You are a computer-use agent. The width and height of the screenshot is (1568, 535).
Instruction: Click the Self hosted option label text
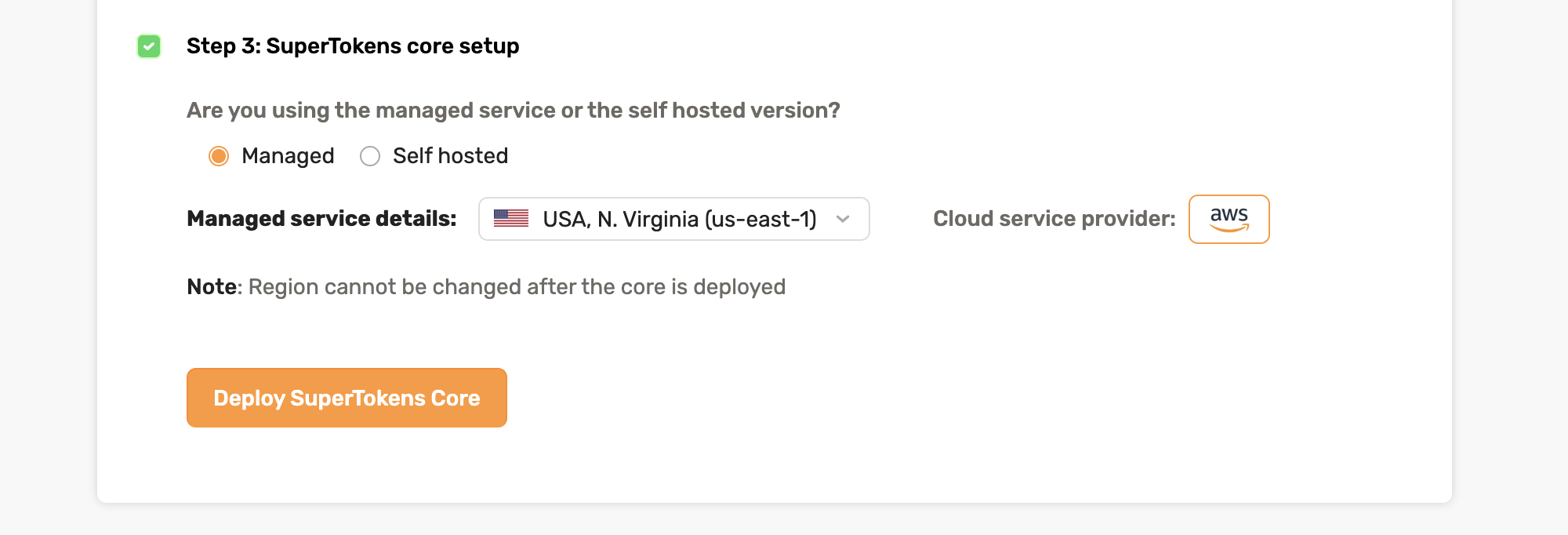pyautogui.click(x=450, y=156)
